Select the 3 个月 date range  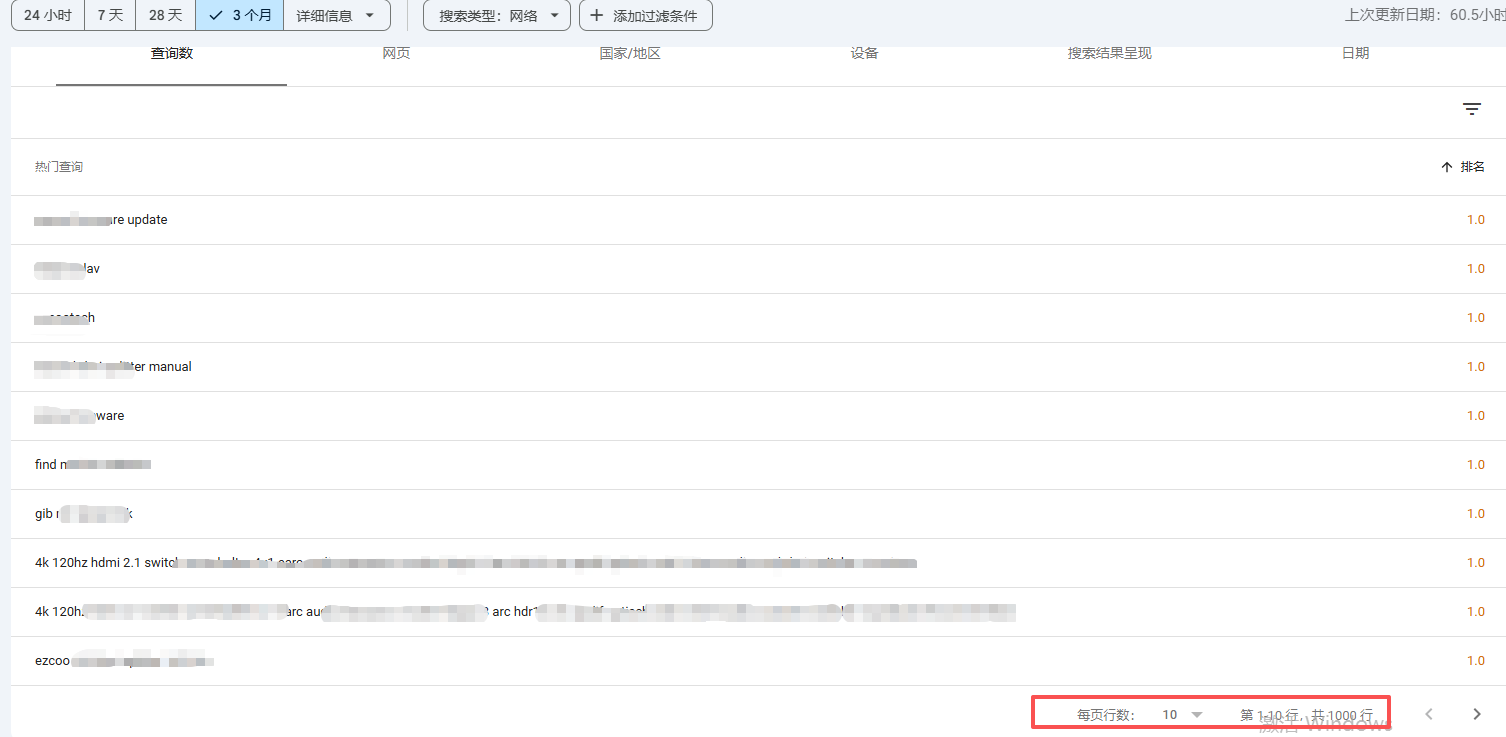(240, 15)
